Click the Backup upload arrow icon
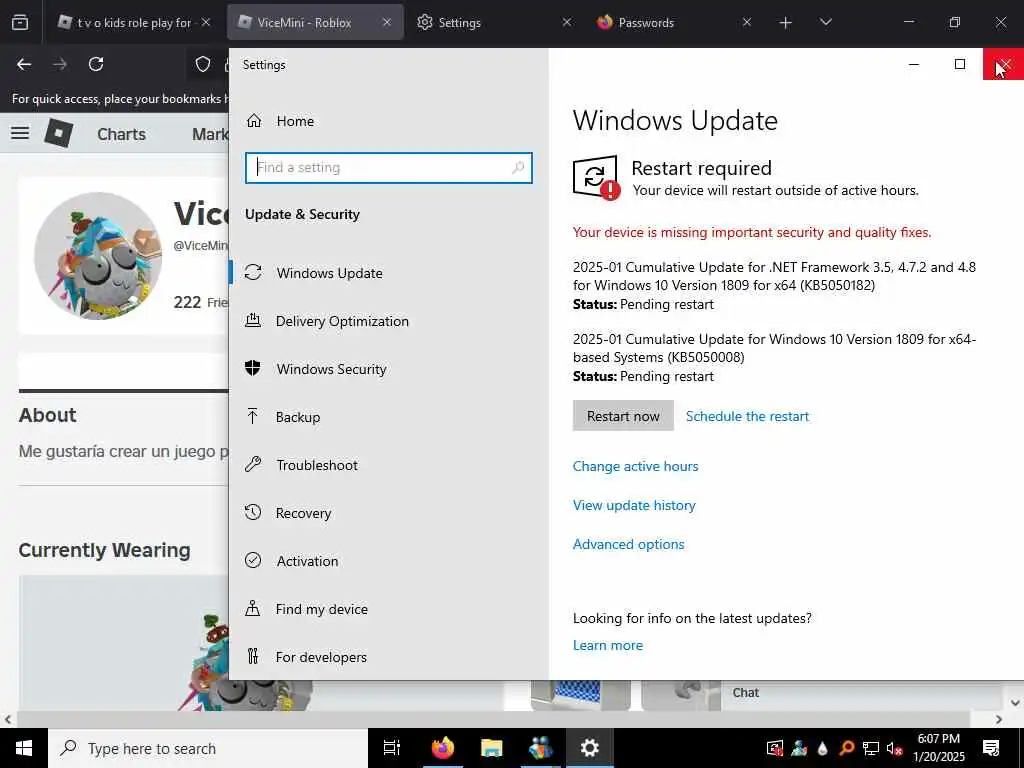Viewport: 1024px width, 768px height. click(x=253, y=416)
